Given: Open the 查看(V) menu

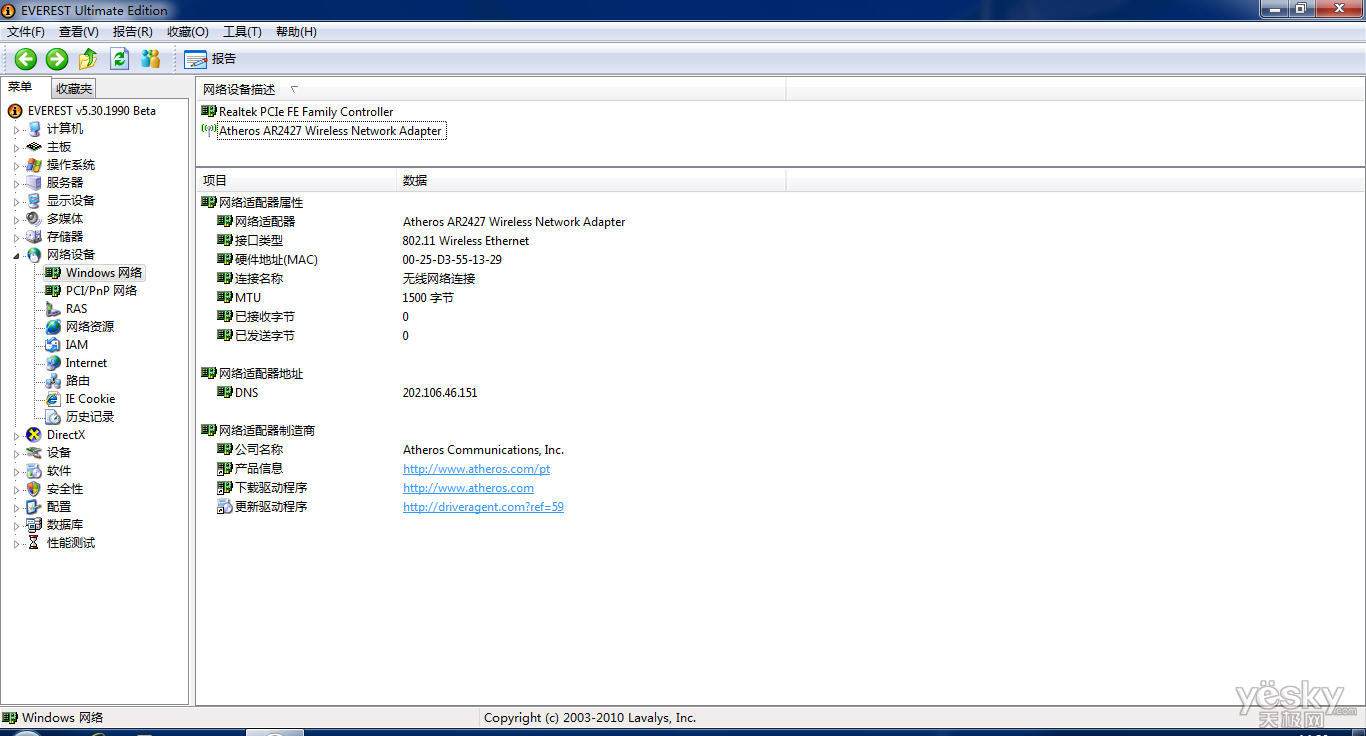Looking at the screenshot, I should coord(78,32).
